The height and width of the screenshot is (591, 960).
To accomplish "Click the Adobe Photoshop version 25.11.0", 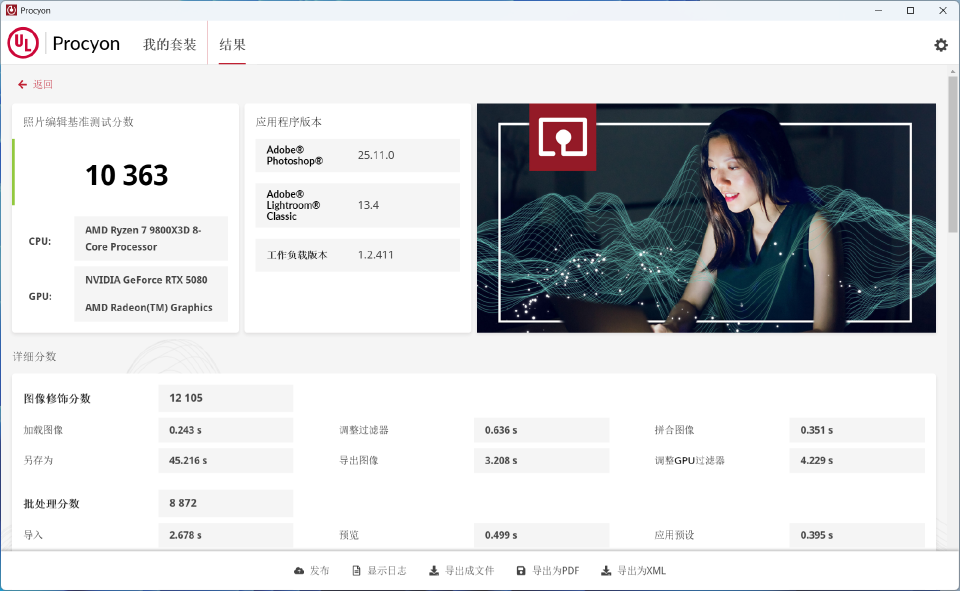I will click(376, 155).
